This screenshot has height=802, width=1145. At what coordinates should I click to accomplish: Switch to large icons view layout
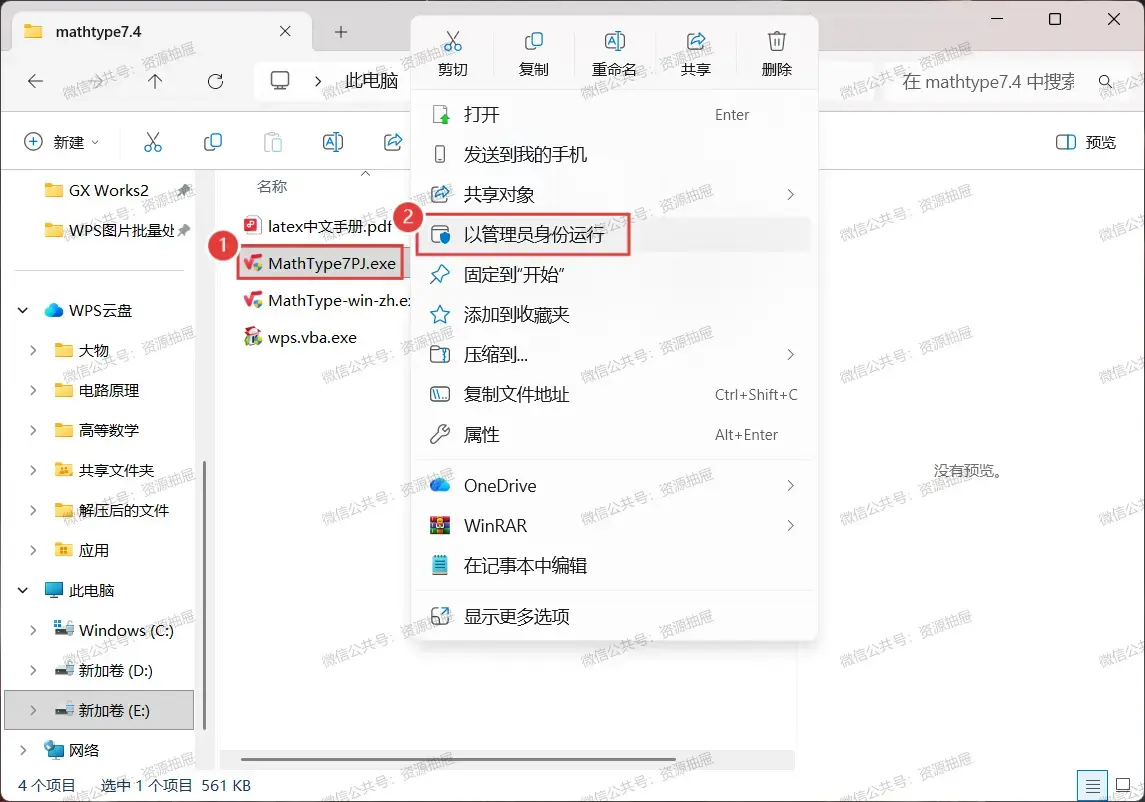(1123, 786)
